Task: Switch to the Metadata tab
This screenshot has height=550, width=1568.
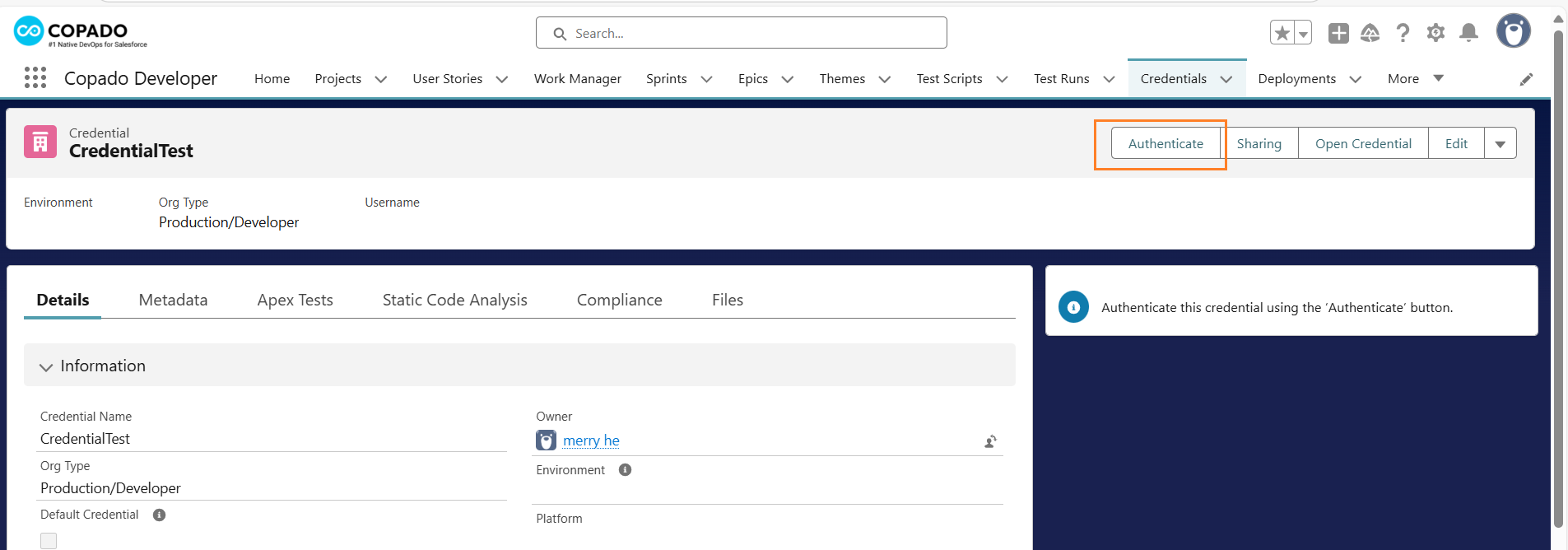Action: click(x=173, y=301)
